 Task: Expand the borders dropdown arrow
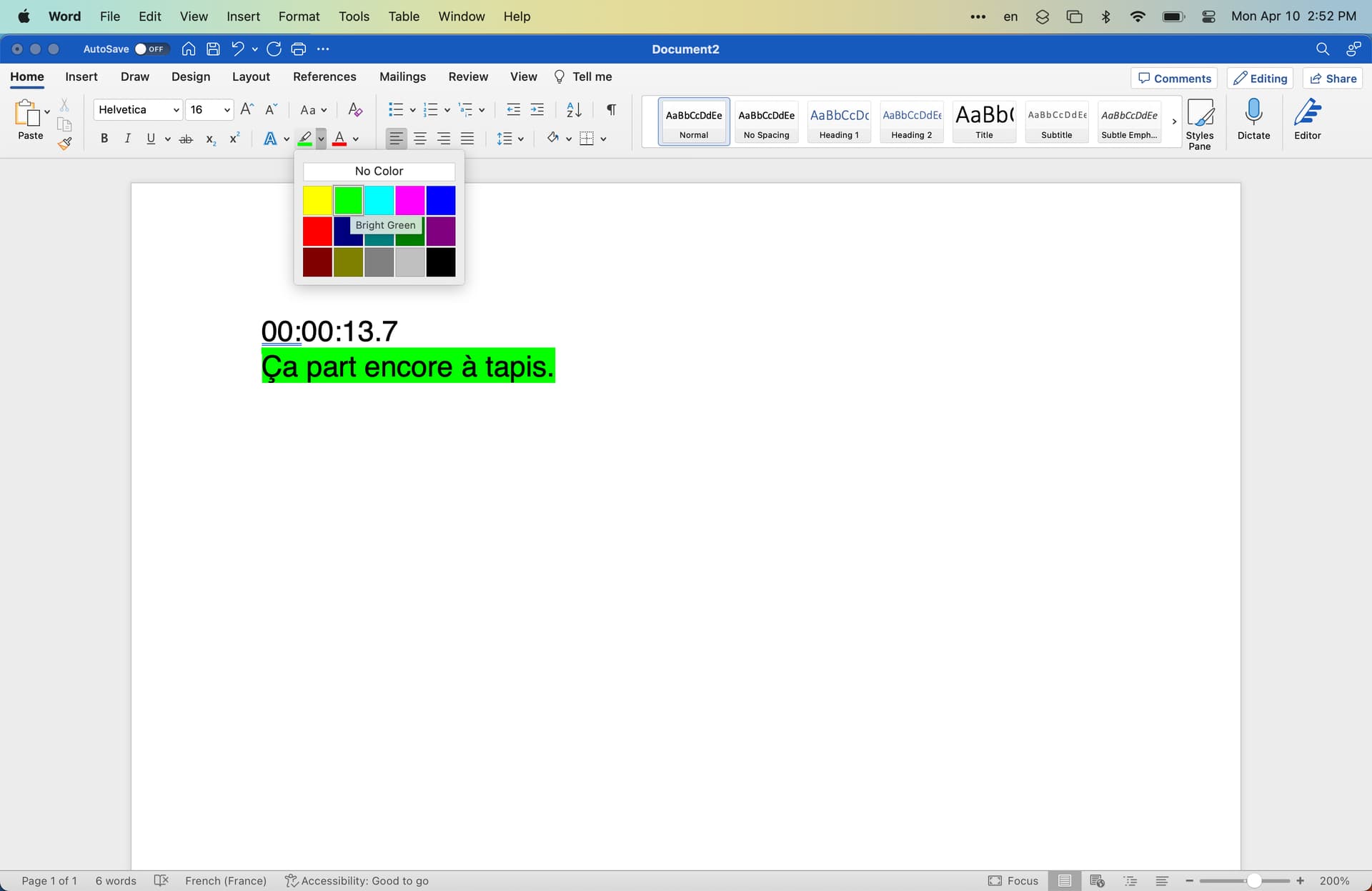click(604, 139)
